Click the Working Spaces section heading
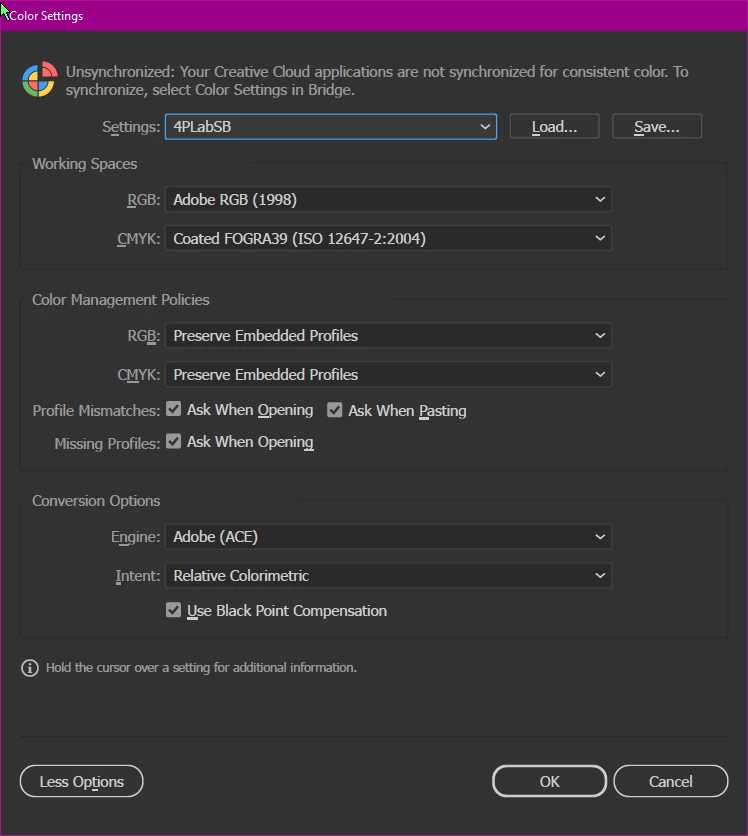This screenshot has width=748, height=836. pyautogui.click(x=85, y=164)
